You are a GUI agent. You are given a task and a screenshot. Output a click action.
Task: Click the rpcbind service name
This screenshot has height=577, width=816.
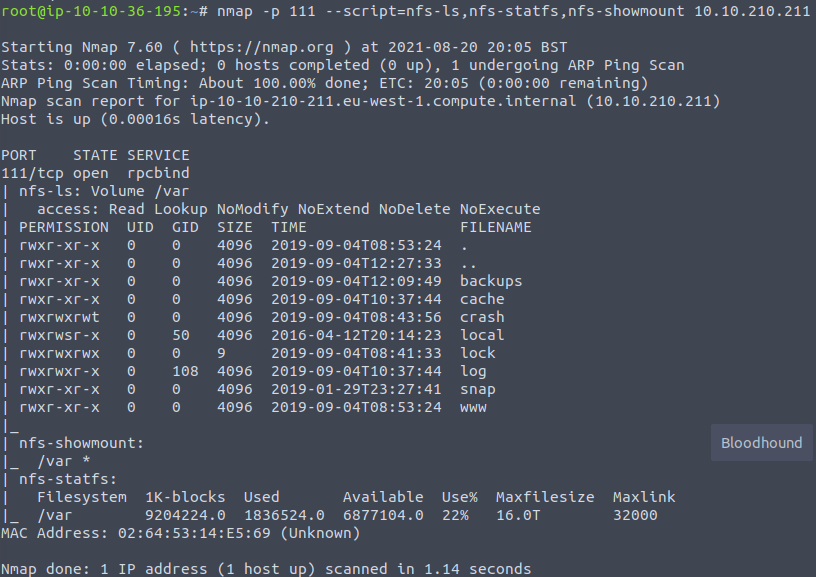click(x=158, y=173)
